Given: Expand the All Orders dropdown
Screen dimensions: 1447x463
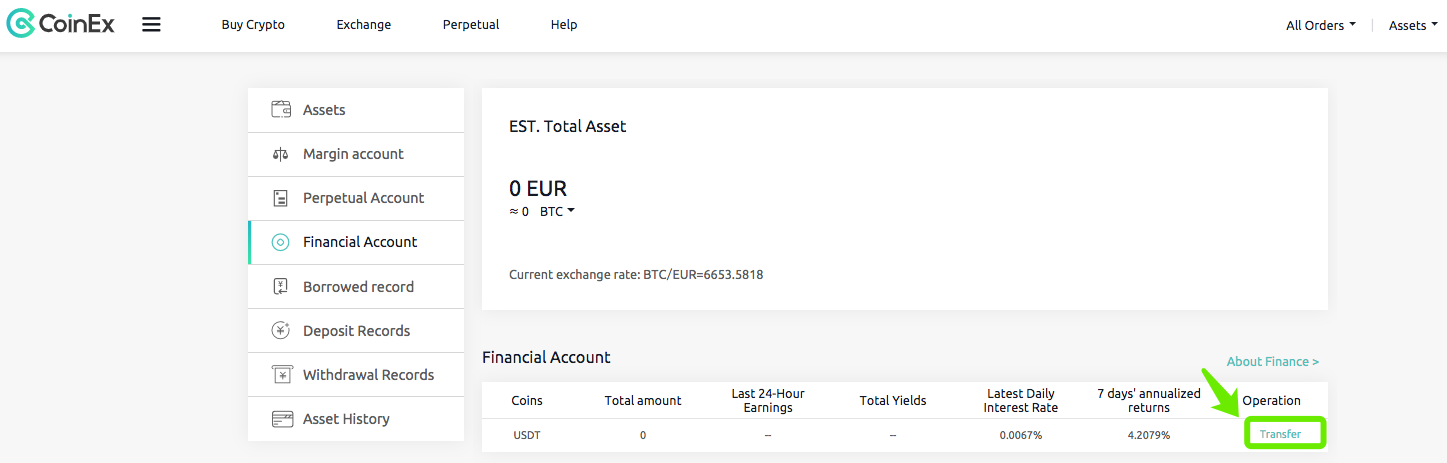Looking at the screenshot, I should [1320, 25].
